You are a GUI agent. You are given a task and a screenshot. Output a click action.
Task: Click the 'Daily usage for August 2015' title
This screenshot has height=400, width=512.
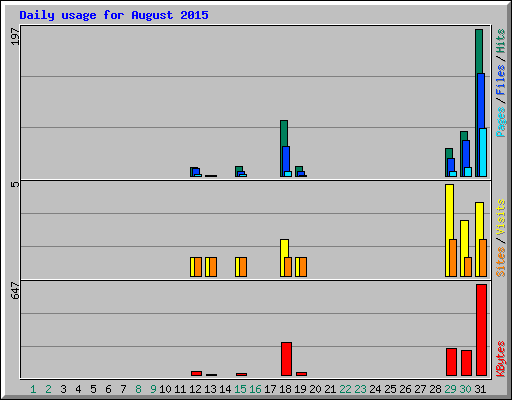coord(114,15)
